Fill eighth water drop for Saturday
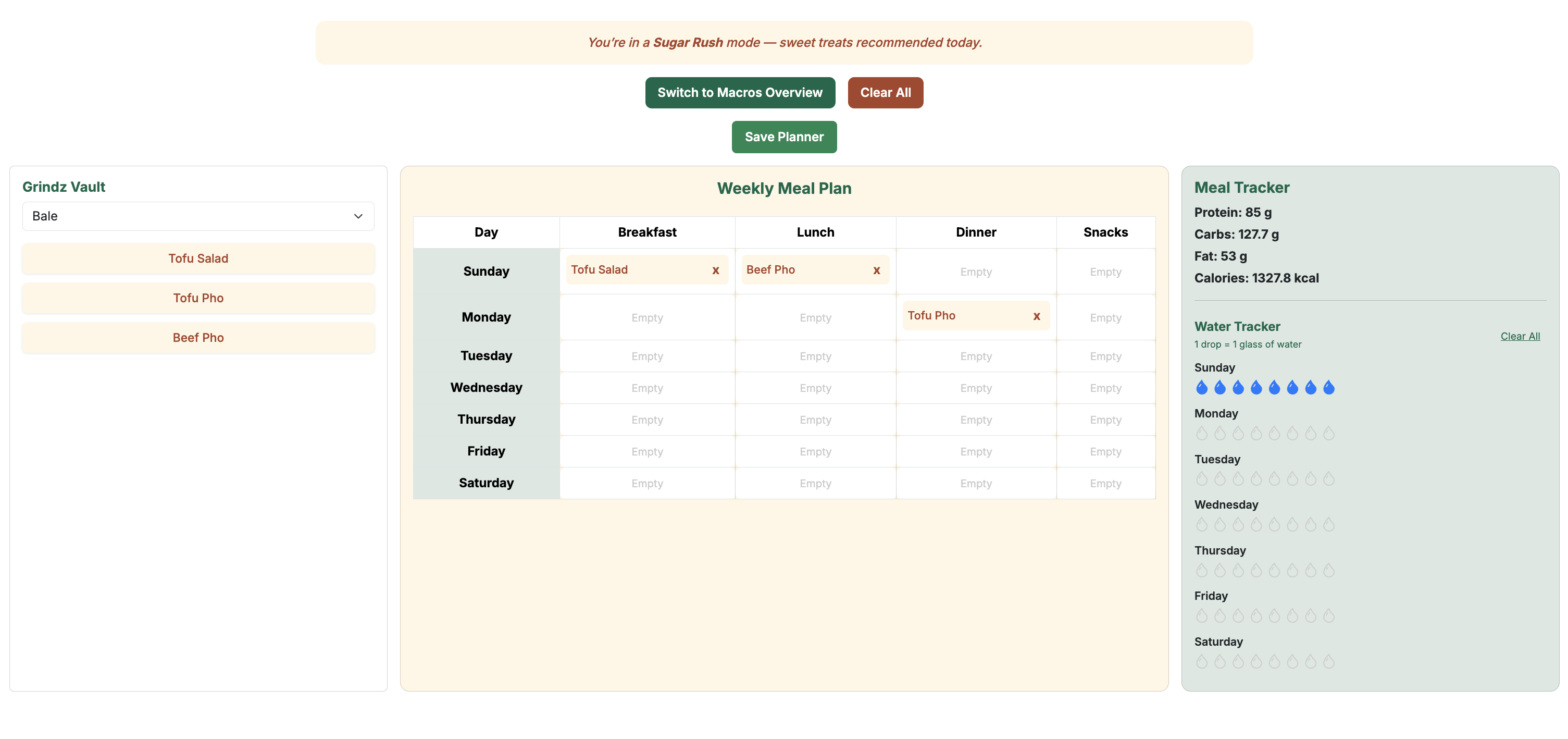This screenshot has width=1568, height=739. [1328, 662]
